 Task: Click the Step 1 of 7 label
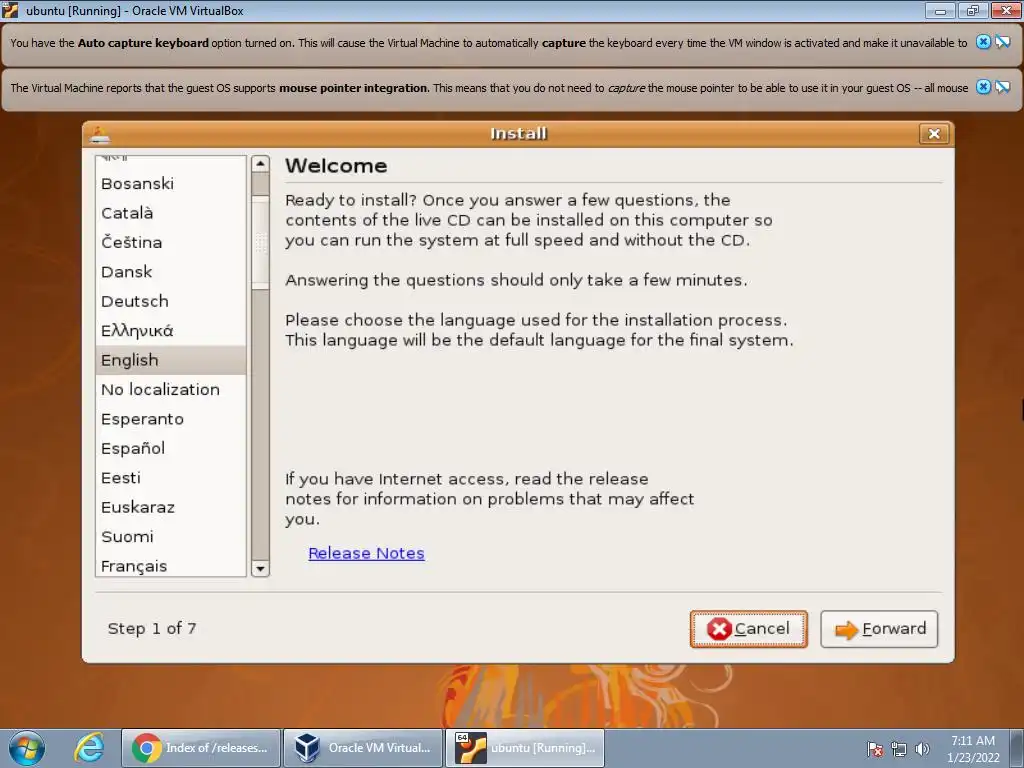[x=152, y=628]
